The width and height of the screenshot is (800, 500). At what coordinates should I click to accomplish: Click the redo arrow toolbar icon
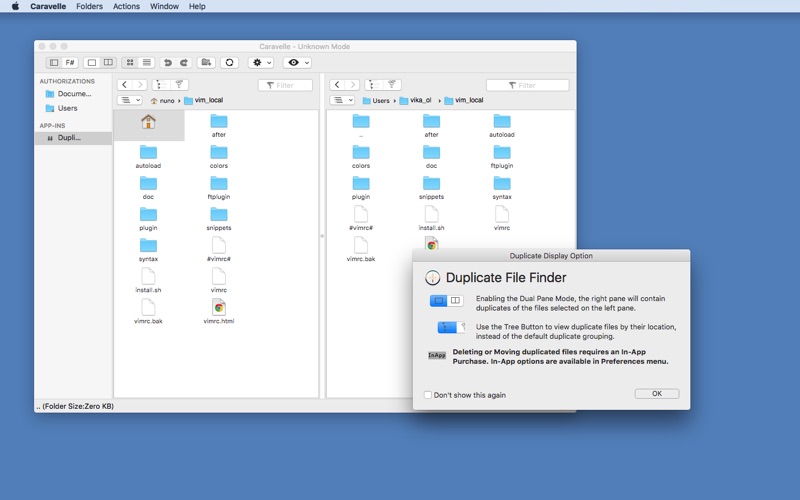tap(183, 63)
